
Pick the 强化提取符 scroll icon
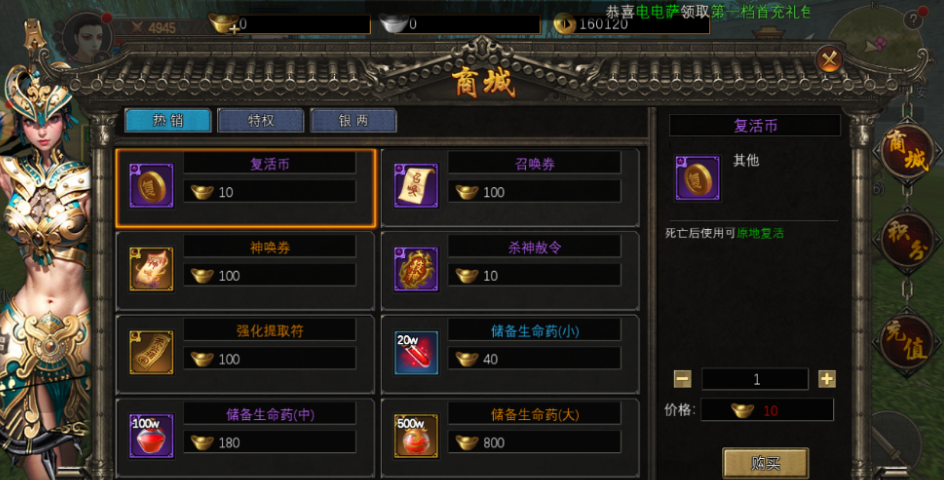(152, 352)
